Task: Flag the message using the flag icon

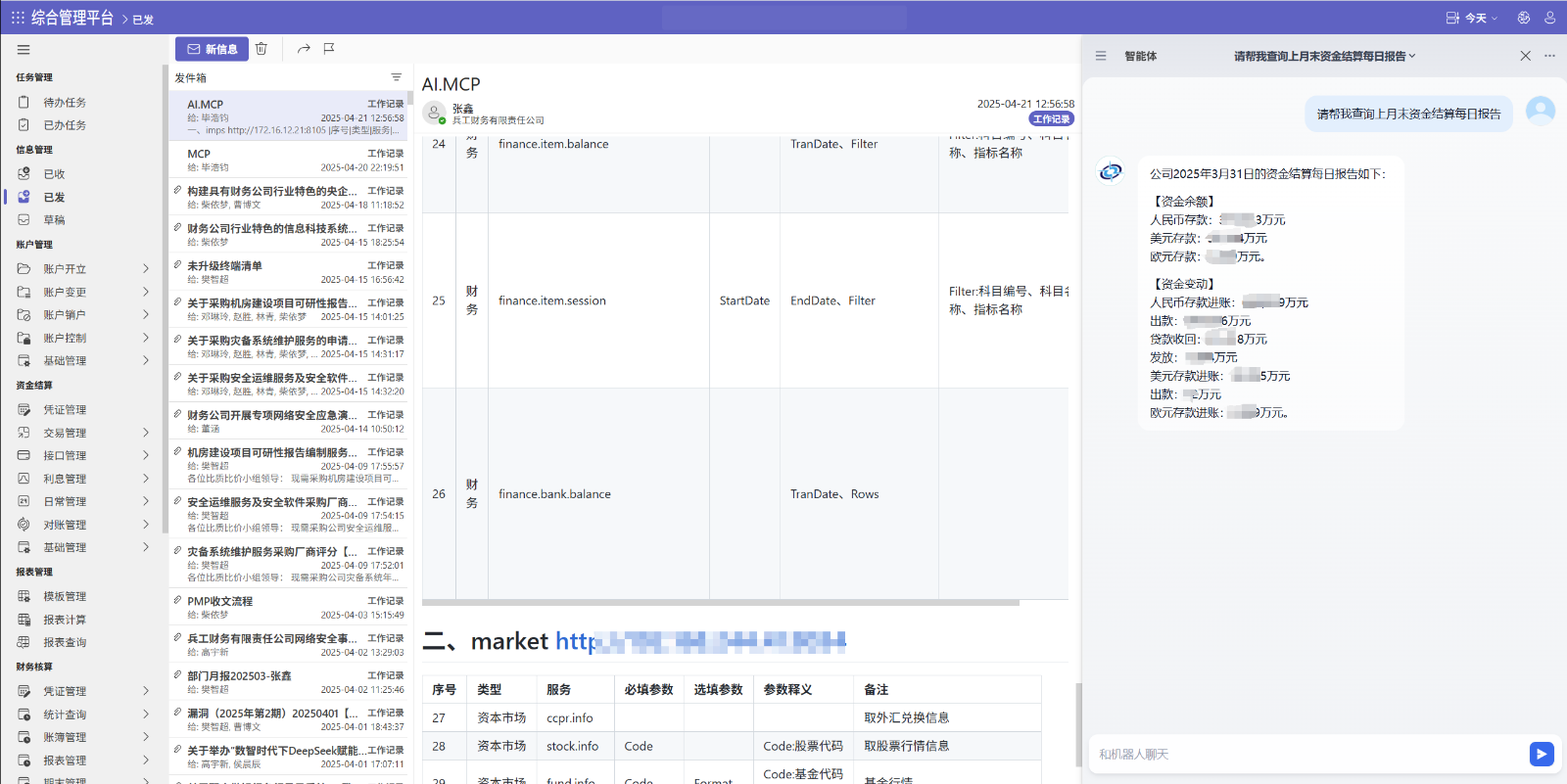Action: tap(329, 49)
